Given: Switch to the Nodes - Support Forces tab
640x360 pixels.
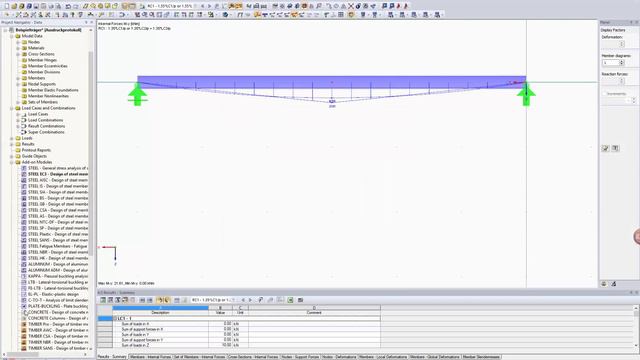Looking at the screenshot, I should [301, 357].
